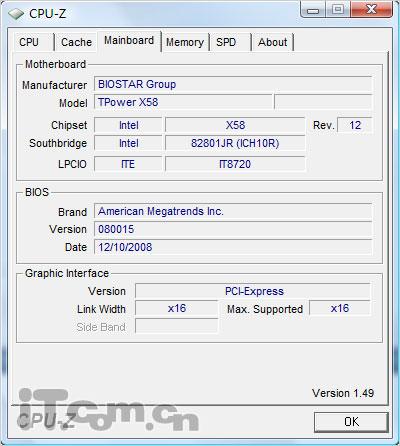Click the Max. Supported label

click(x=265, y=309)
